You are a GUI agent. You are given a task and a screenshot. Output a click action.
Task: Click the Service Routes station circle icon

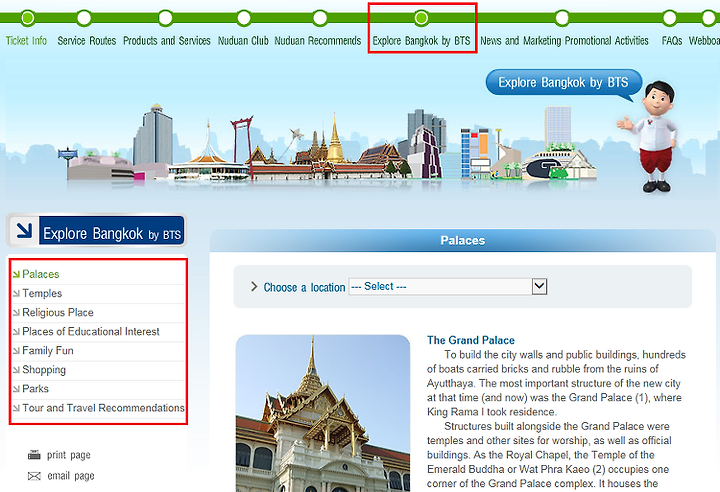point(84,18)
